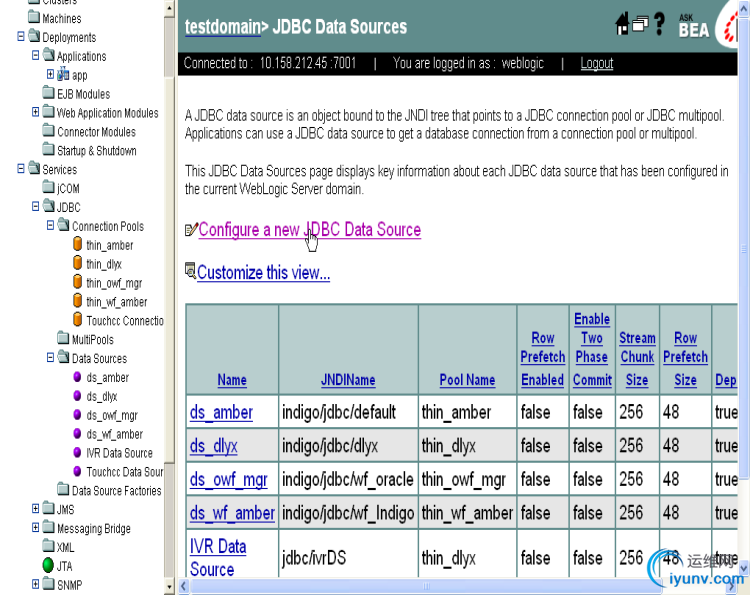Click the IVR Data Source purple icon

(77, 452)
